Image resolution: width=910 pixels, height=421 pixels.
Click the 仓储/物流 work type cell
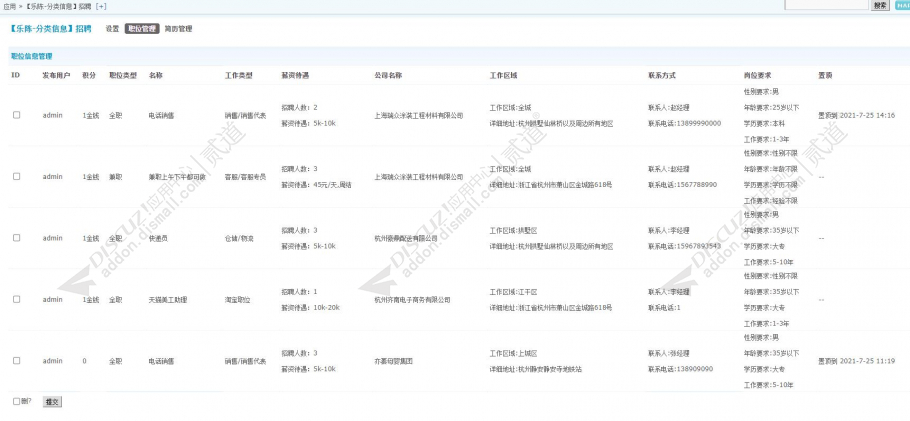pos(239,238)
